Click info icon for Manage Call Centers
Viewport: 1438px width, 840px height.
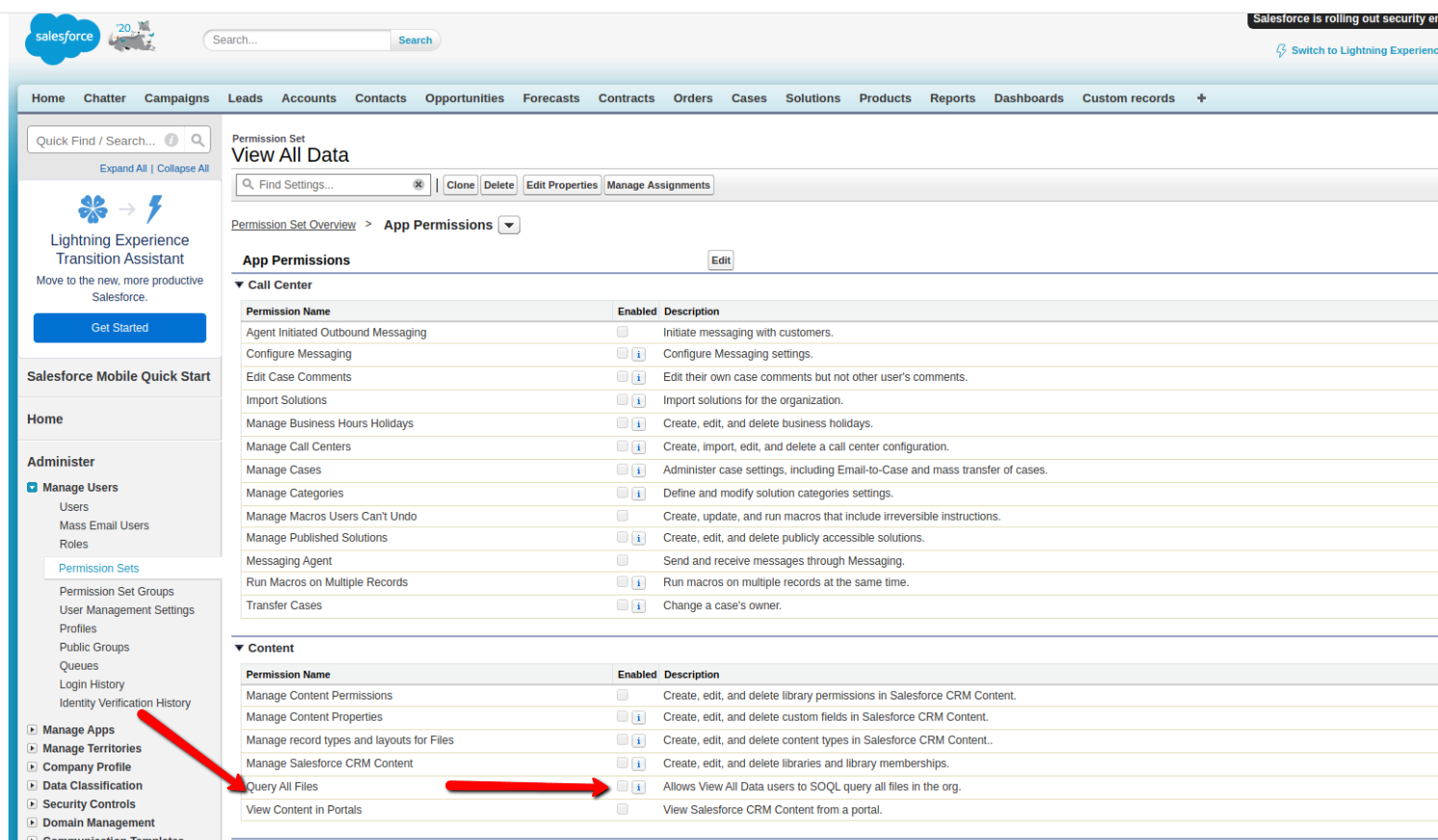638,447
